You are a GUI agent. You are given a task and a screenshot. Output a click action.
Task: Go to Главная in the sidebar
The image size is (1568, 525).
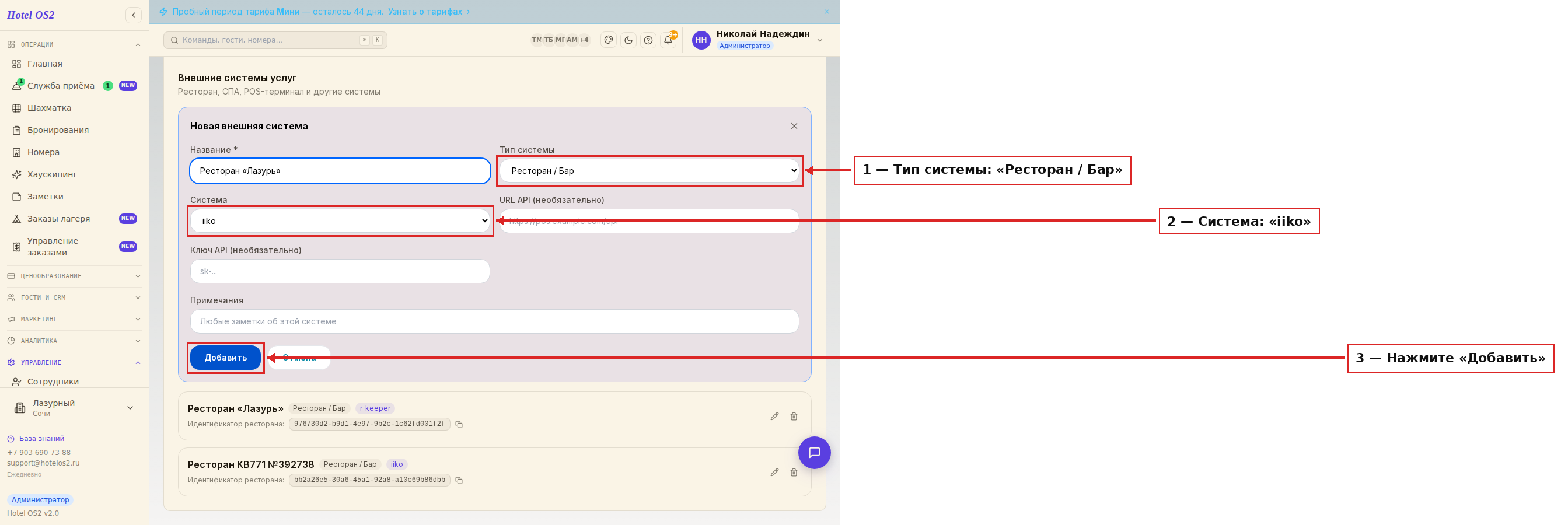(x=74, y=64)
